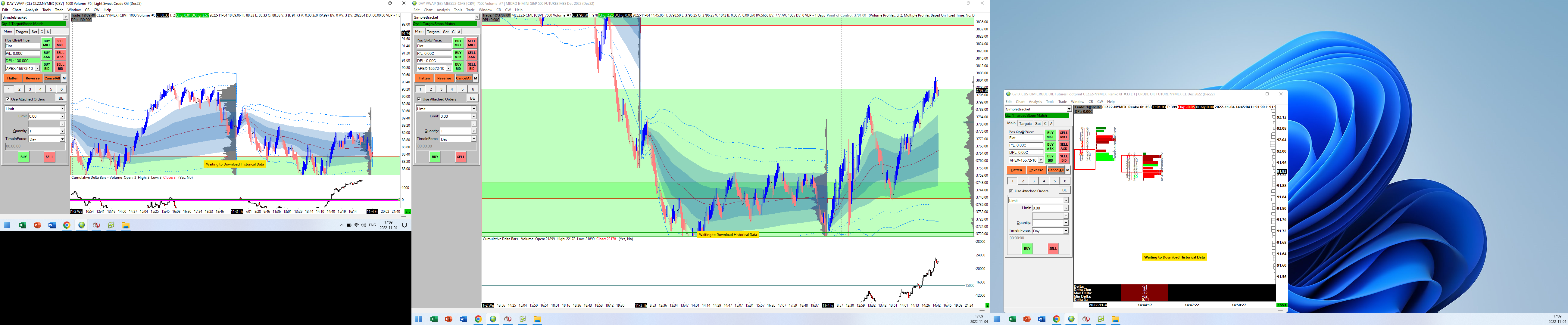The width and height of the screenshot is (1568, 325).
Task: Click Chrome icon in middle taskbar
Action: pos(478,319)
